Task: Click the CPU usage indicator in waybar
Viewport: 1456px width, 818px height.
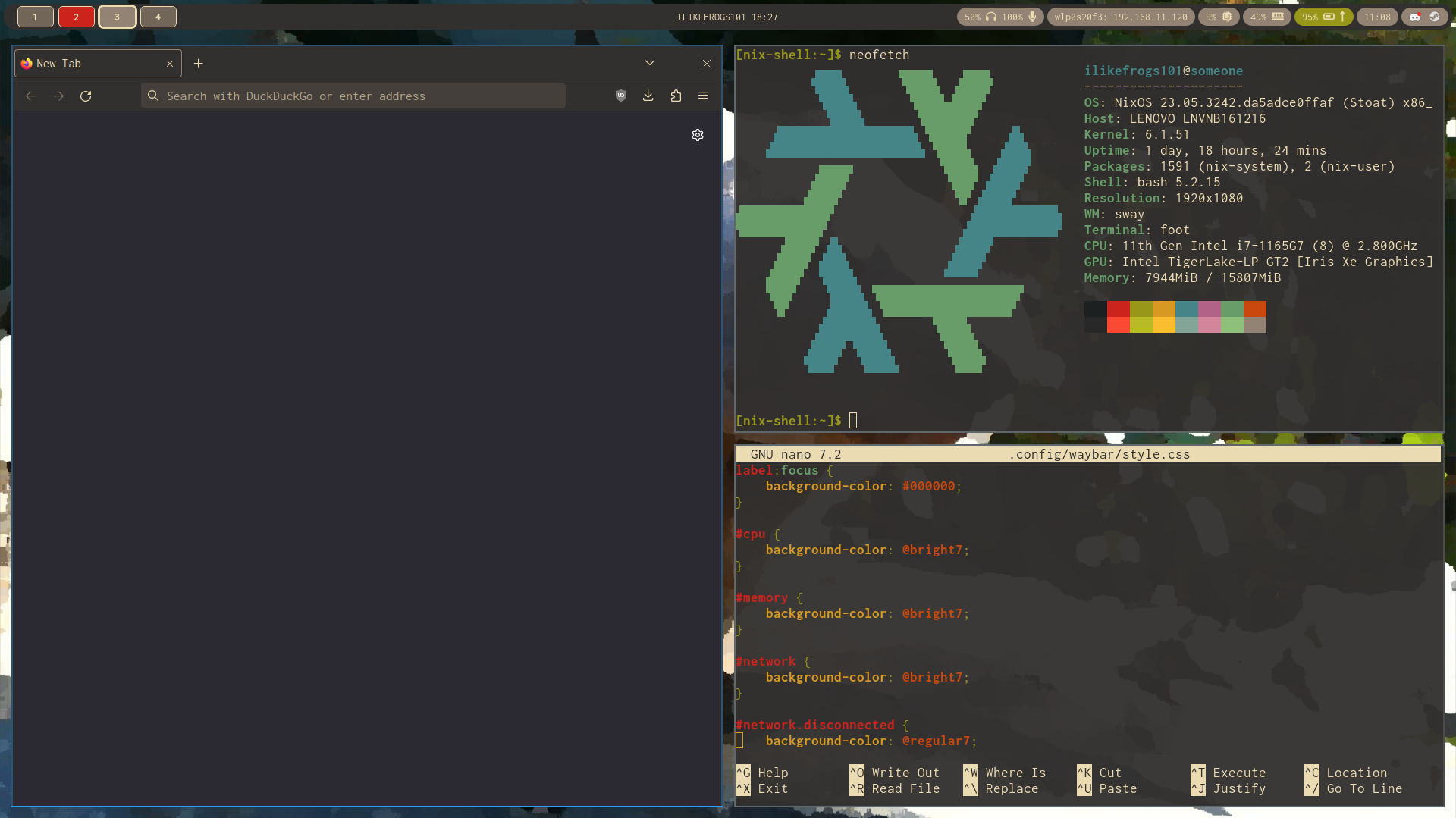Action: pyautogui.click(x=1219, y=17)
